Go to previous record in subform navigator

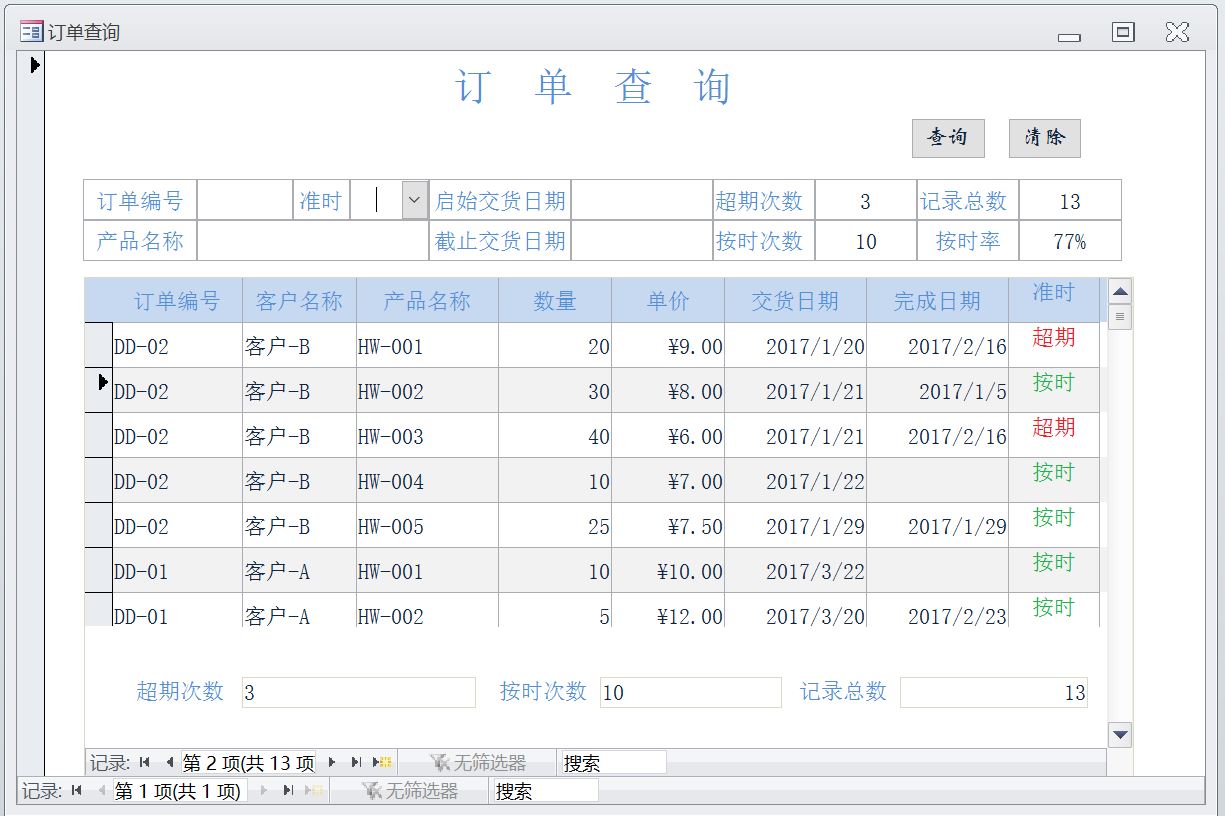coord(169,763)
